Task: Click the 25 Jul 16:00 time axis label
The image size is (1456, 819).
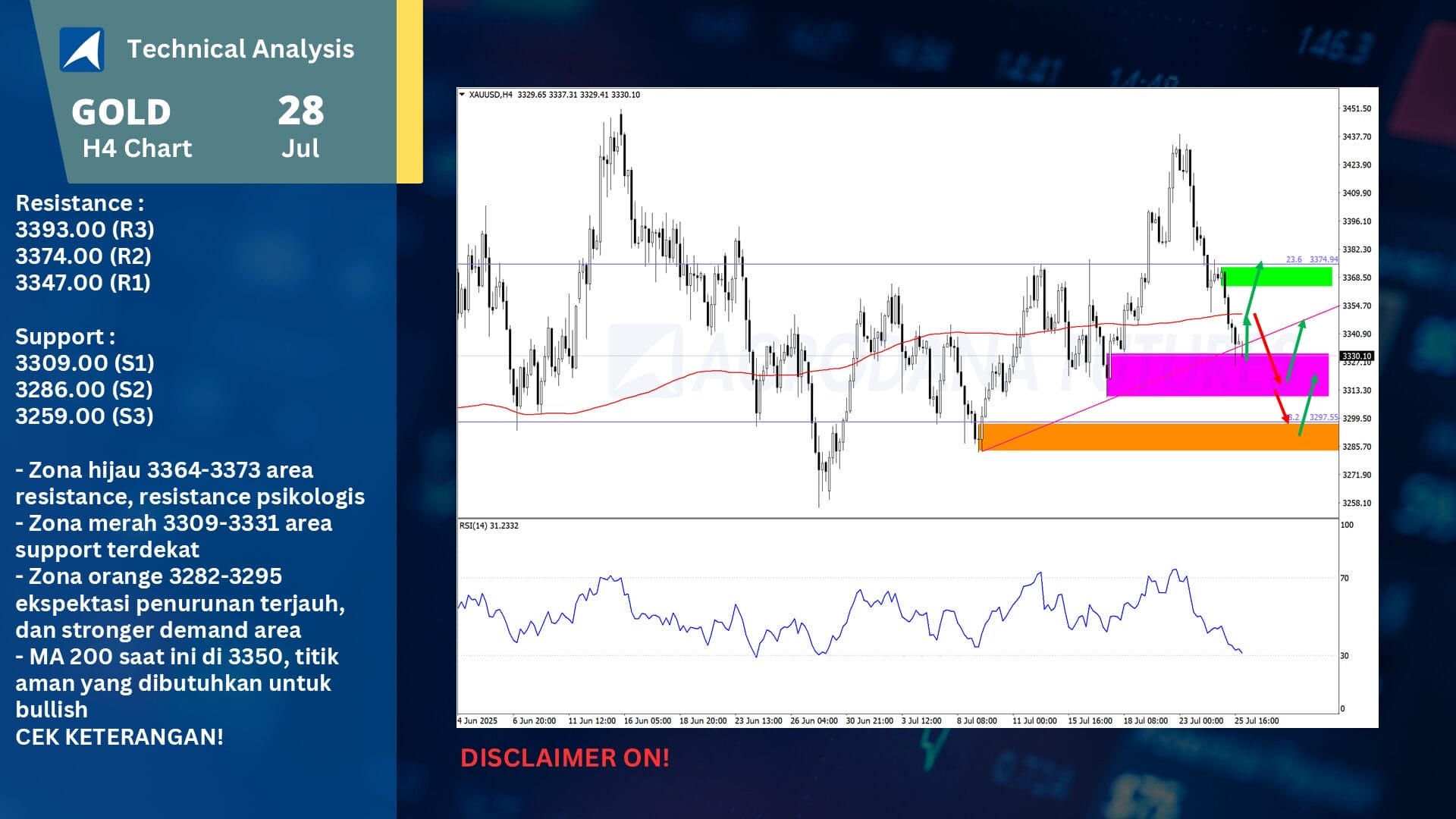Action: coord(1257,720)
